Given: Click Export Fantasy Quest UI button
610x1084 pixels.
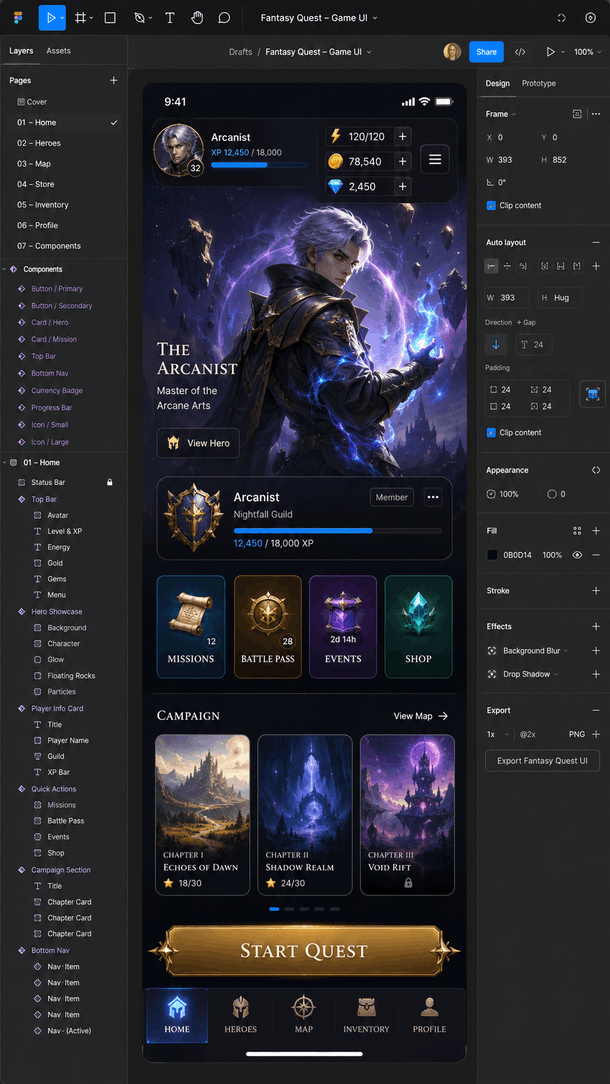Looking at the screenshot, I should pyautogui.click(x=542, y=760).
